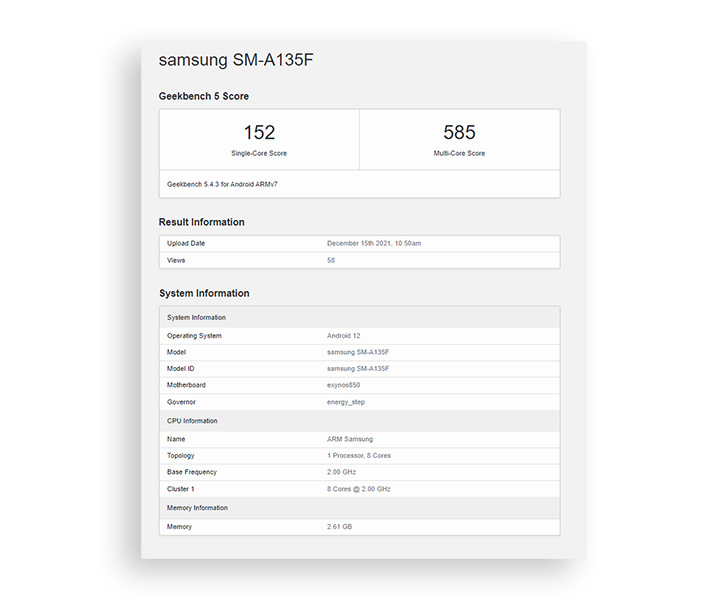Select the 8 Cores @ 2.00 GHz value
The width and height of the screenshot is (728, 600).
click(x=359, y=489)
